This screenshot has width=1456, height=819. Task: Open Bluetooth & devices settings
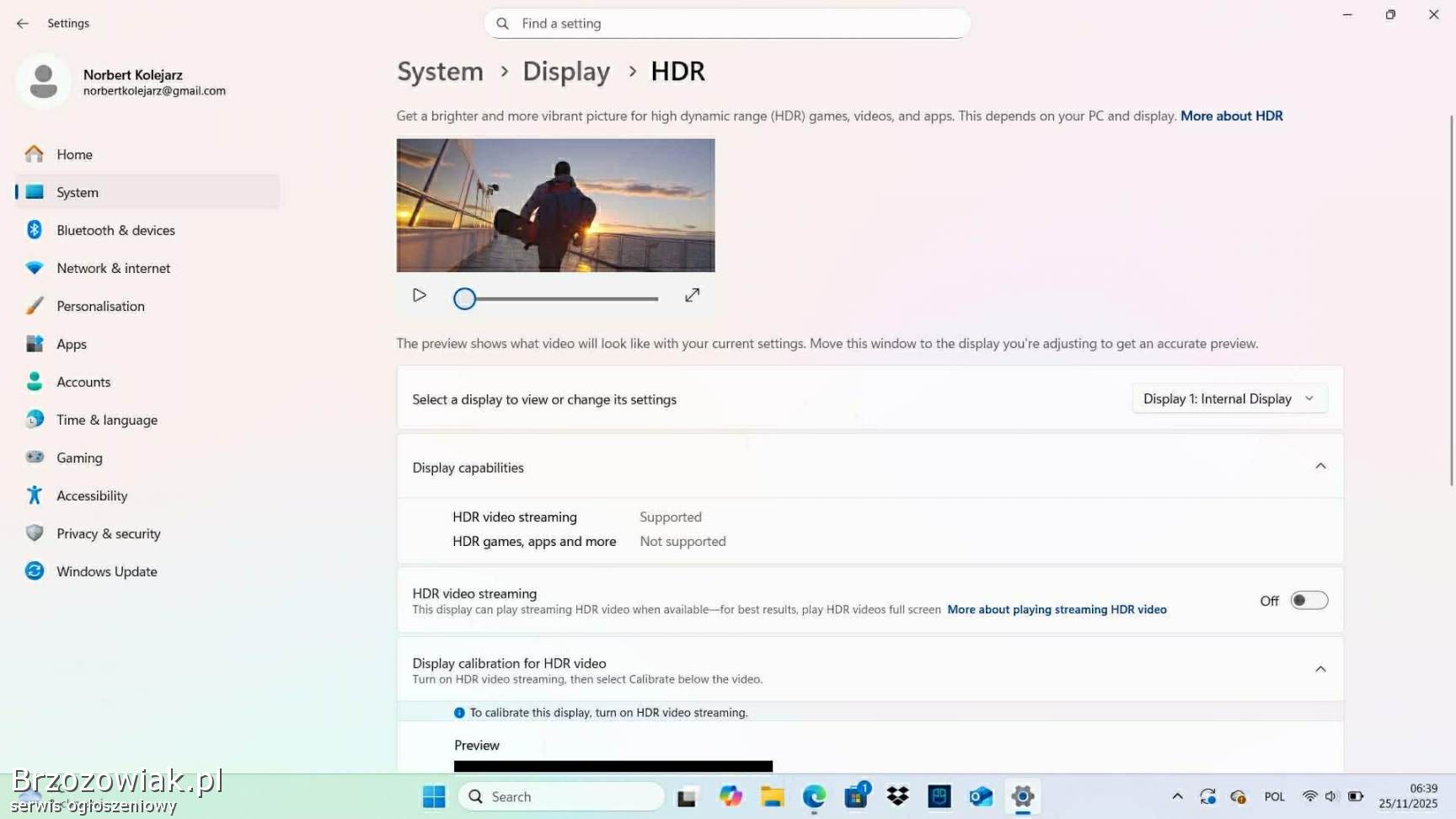pyautogui.click(x=115, y=230)
